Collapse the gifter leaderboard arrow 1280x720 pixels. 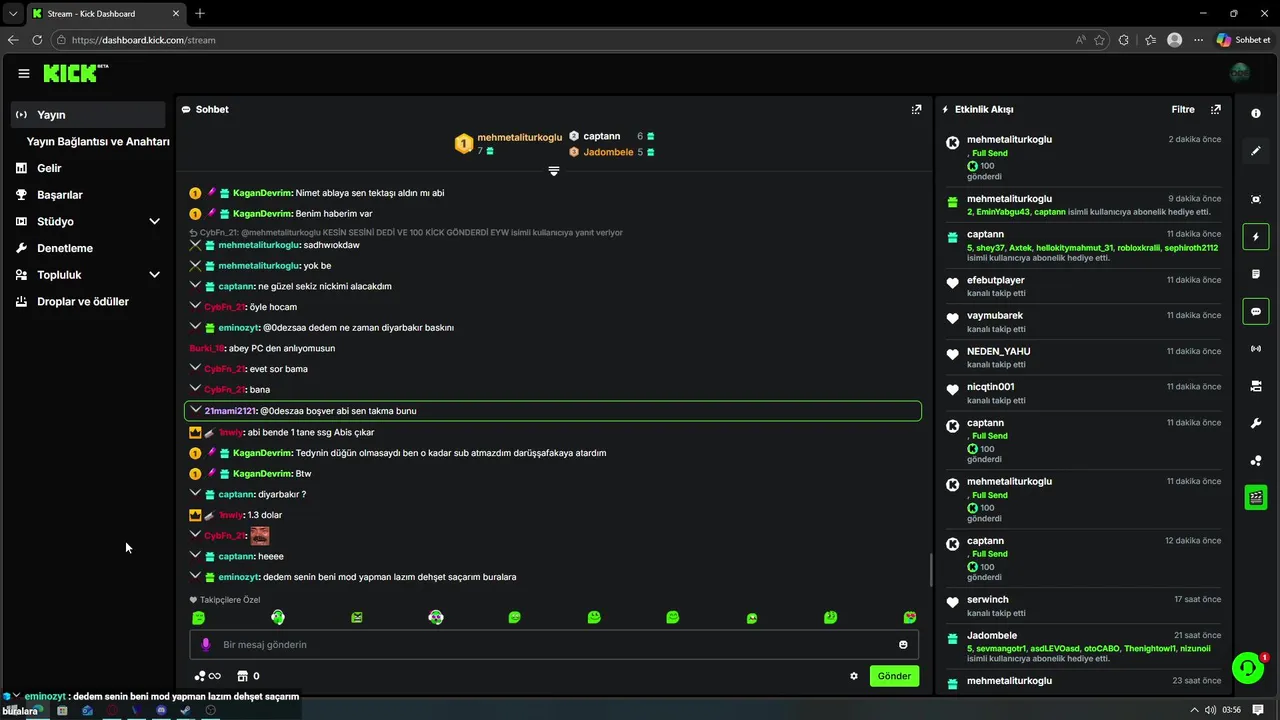tap(553, 171)
